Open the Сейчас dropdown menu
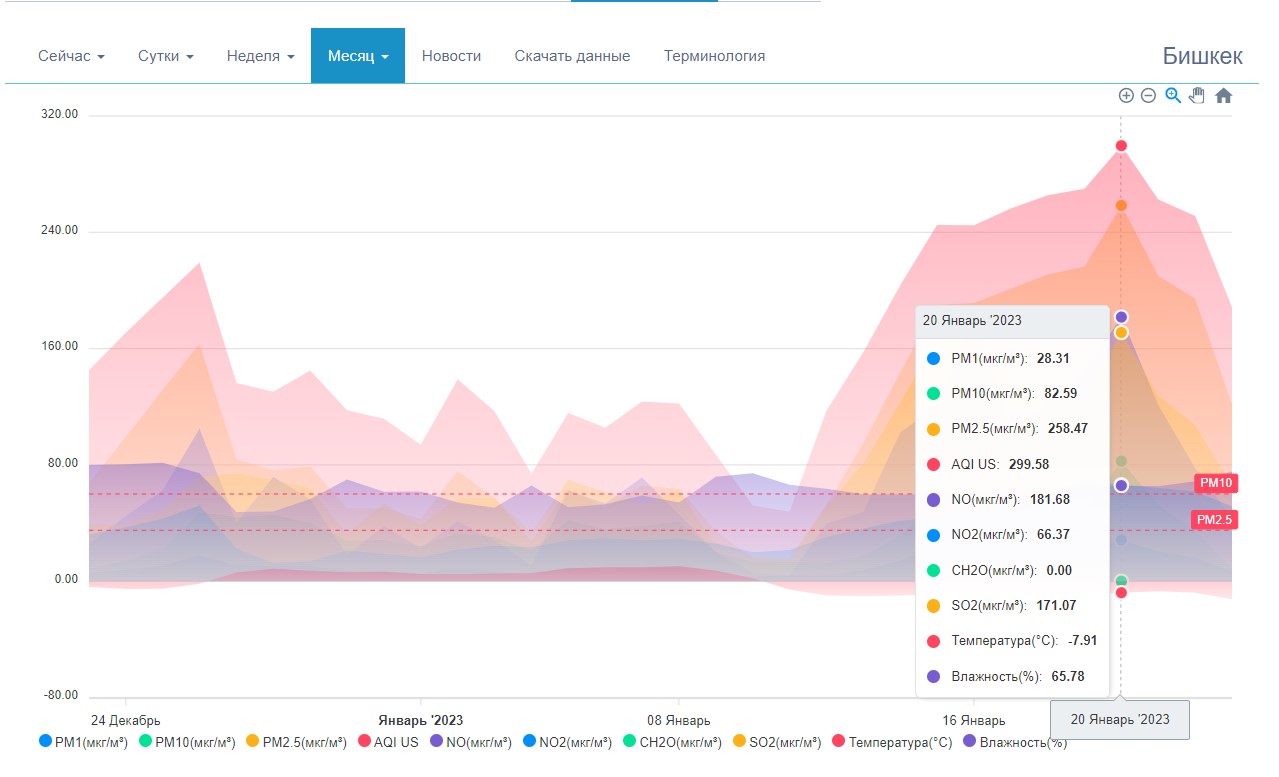This screenshot has height=777, width=1279. point(71,56)
